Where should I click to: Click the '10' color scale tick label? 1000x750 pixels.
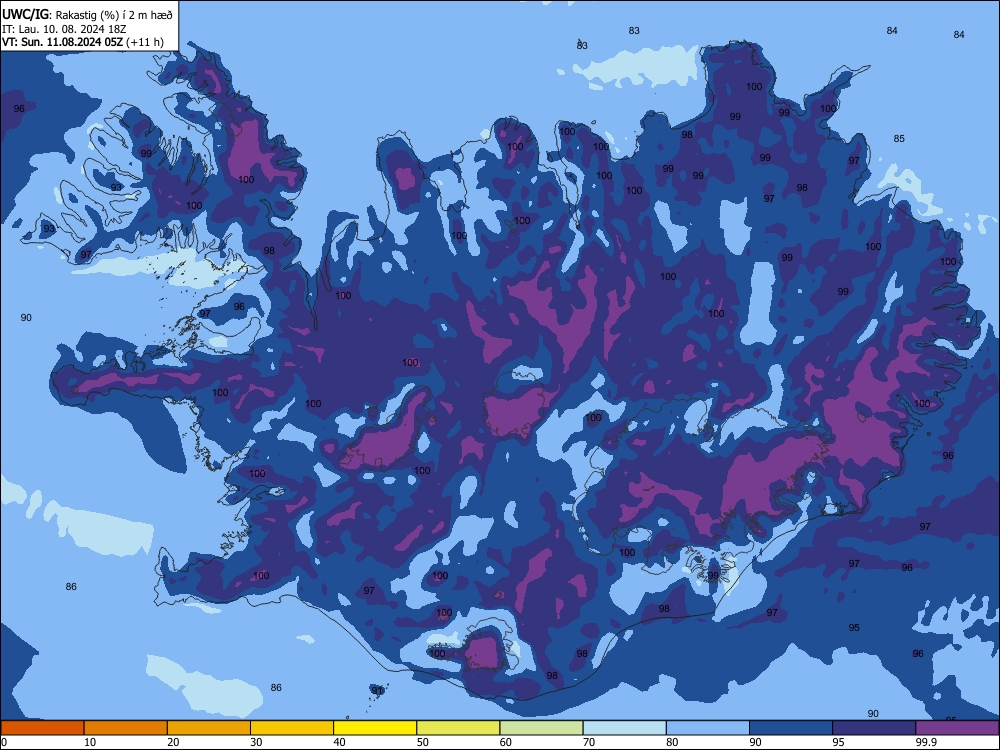pyautogui.click(x=91, y=742)
